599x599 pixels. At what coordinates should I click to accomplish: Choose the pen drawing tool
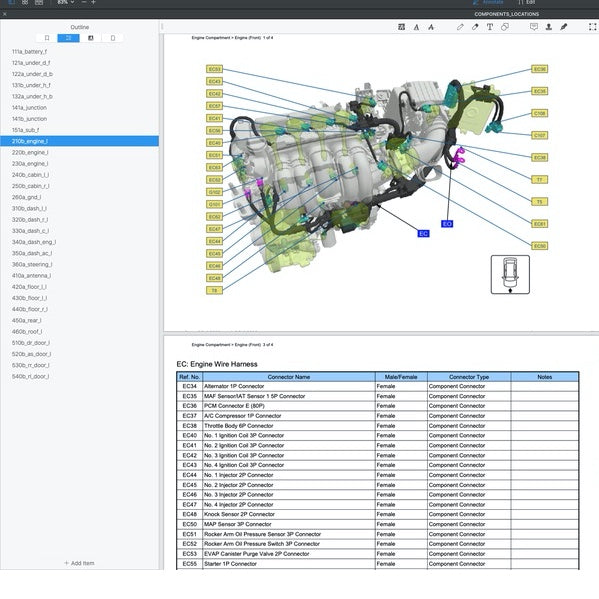[x=460, y=27]
